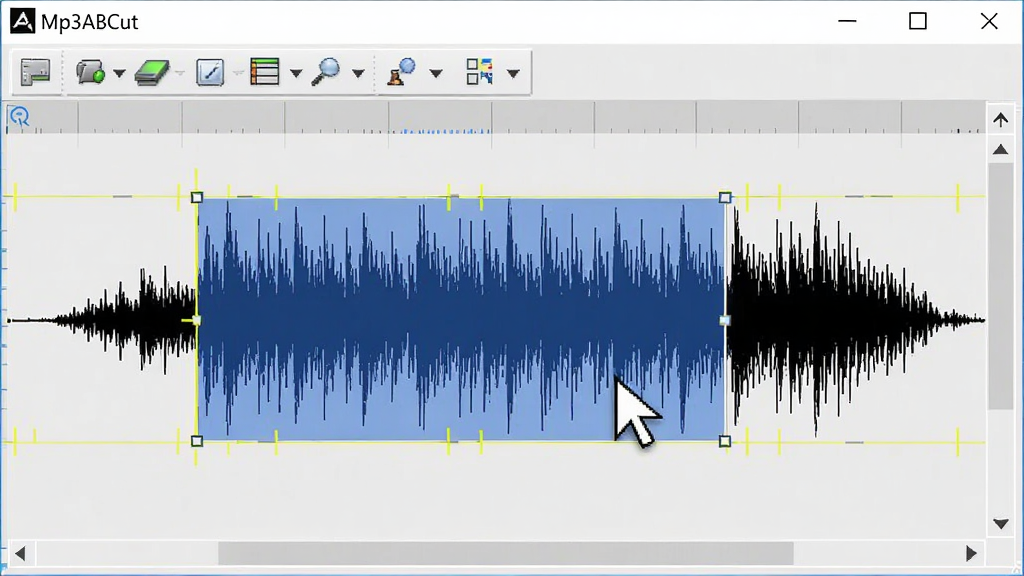Viewport: 1024px width, 576px height.
Task: Click the up-arrow button above vertical scrollbar
Action: pyautogui.click(x=1000, y=120)
